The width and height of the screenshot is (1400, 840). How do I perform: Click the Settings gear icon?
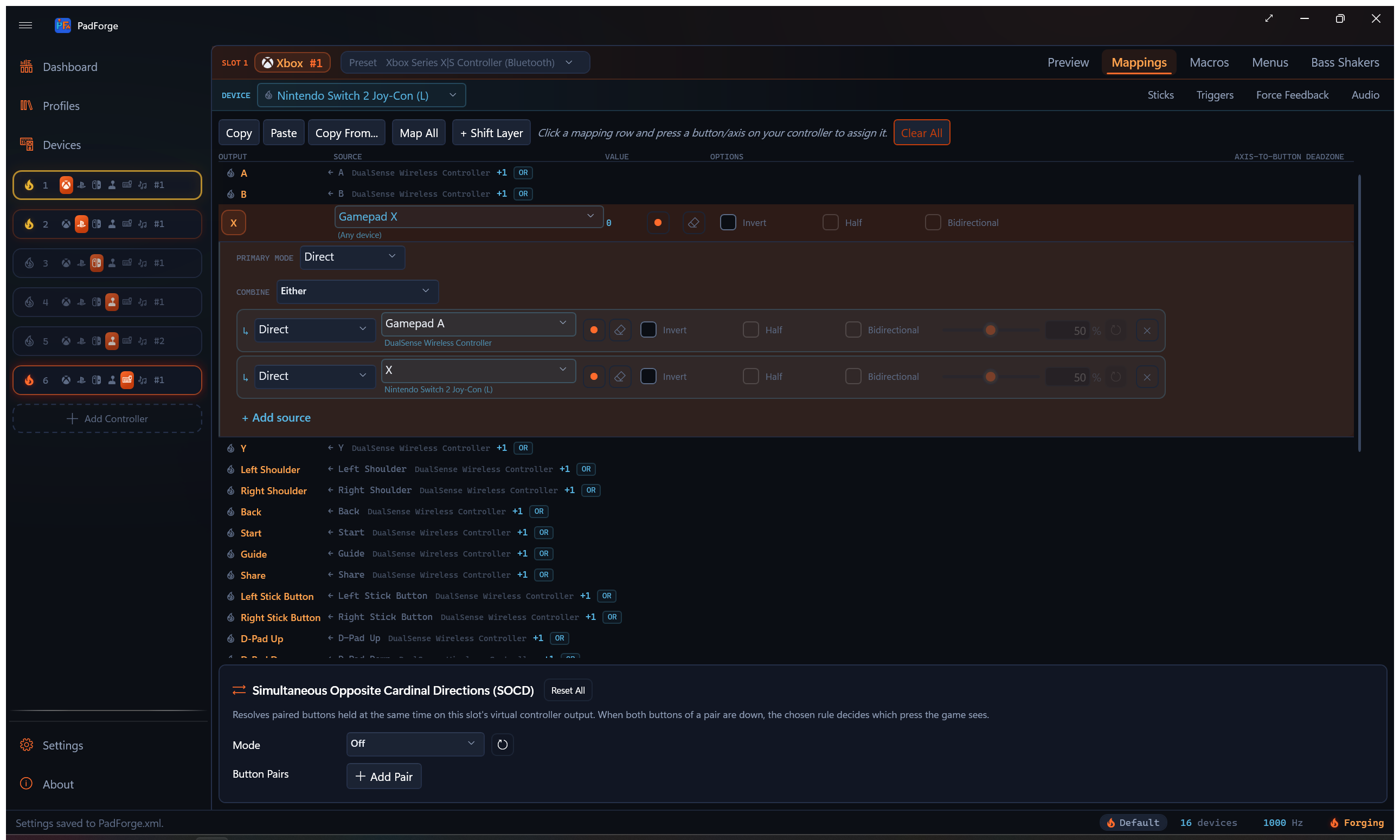[26, 745]
